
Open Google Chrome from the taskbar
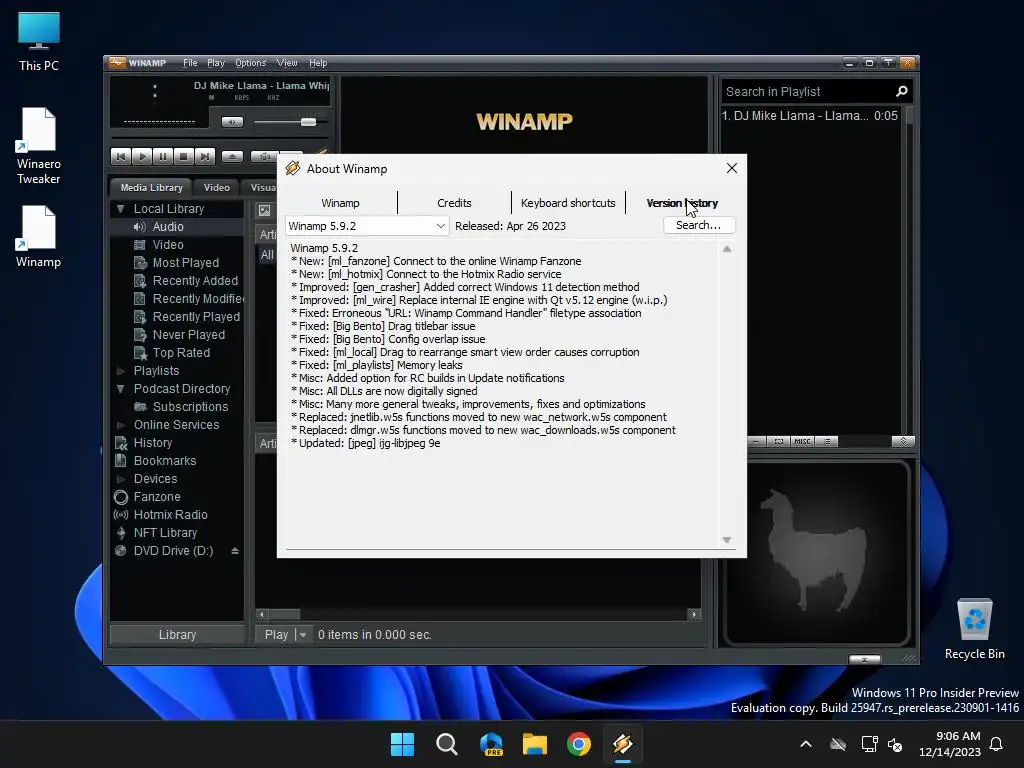[579, 744]
